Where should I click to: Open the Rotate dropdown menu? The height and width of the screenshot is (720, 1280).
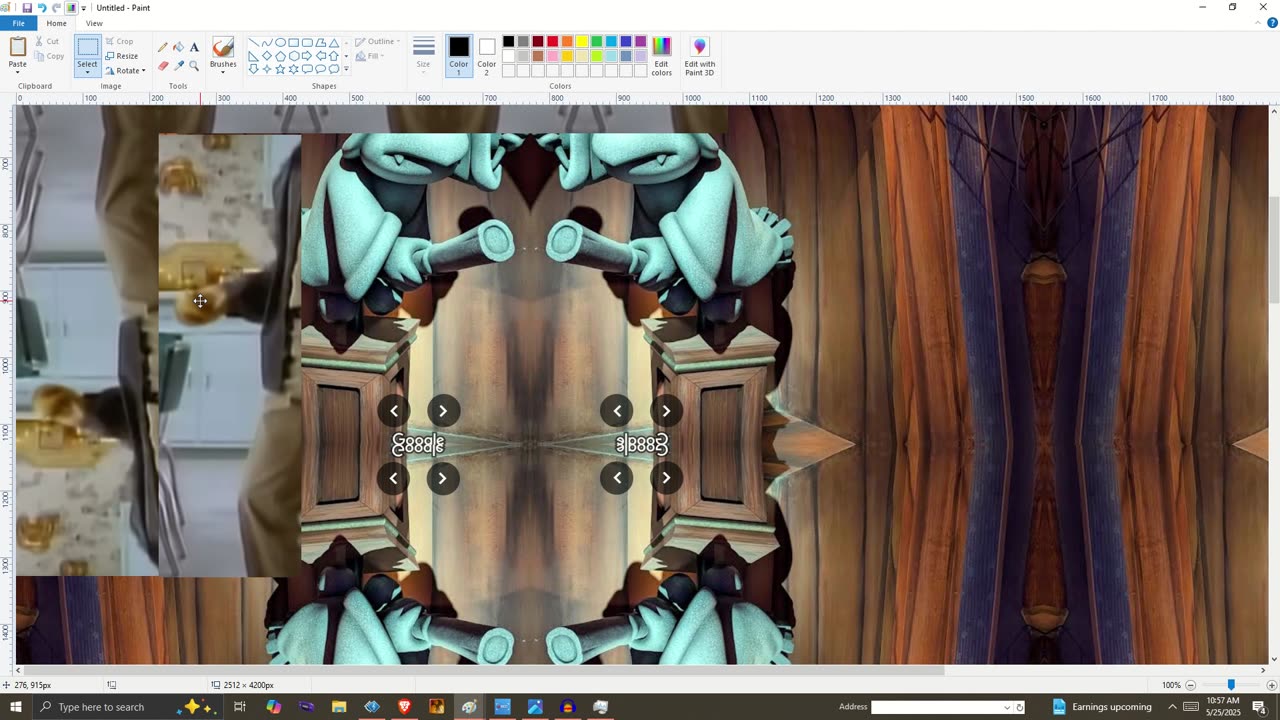coord(125,70)
